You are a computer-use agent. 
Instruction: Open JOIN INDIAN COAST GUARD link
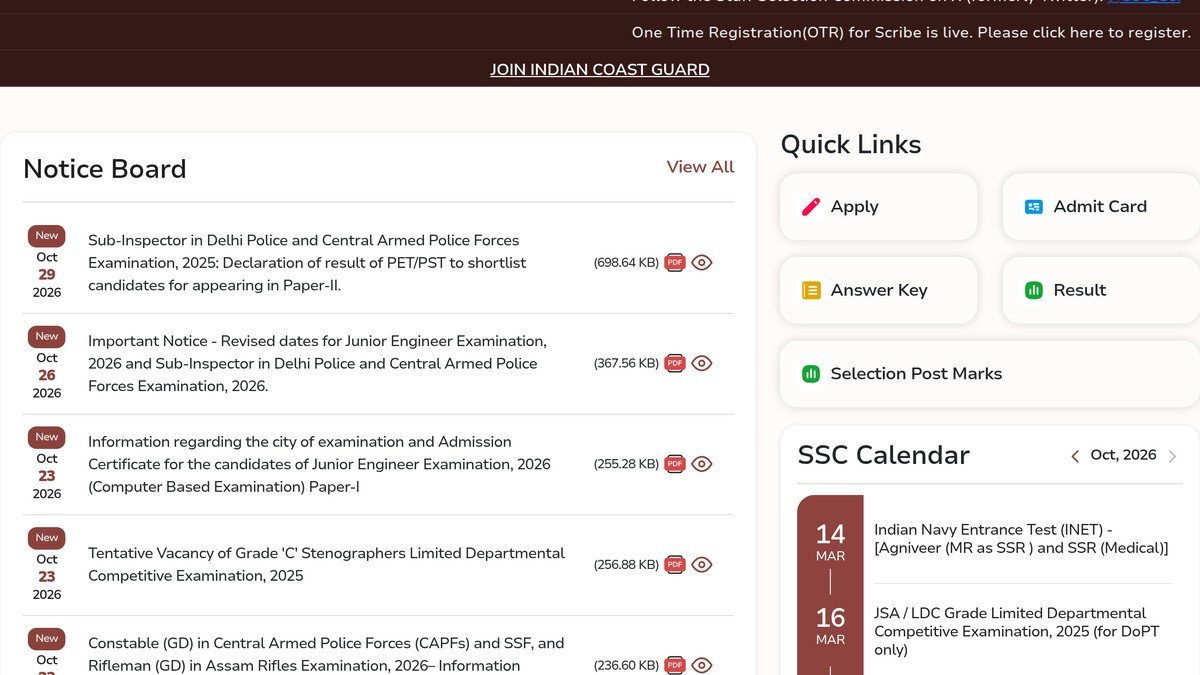pos(600,70)
